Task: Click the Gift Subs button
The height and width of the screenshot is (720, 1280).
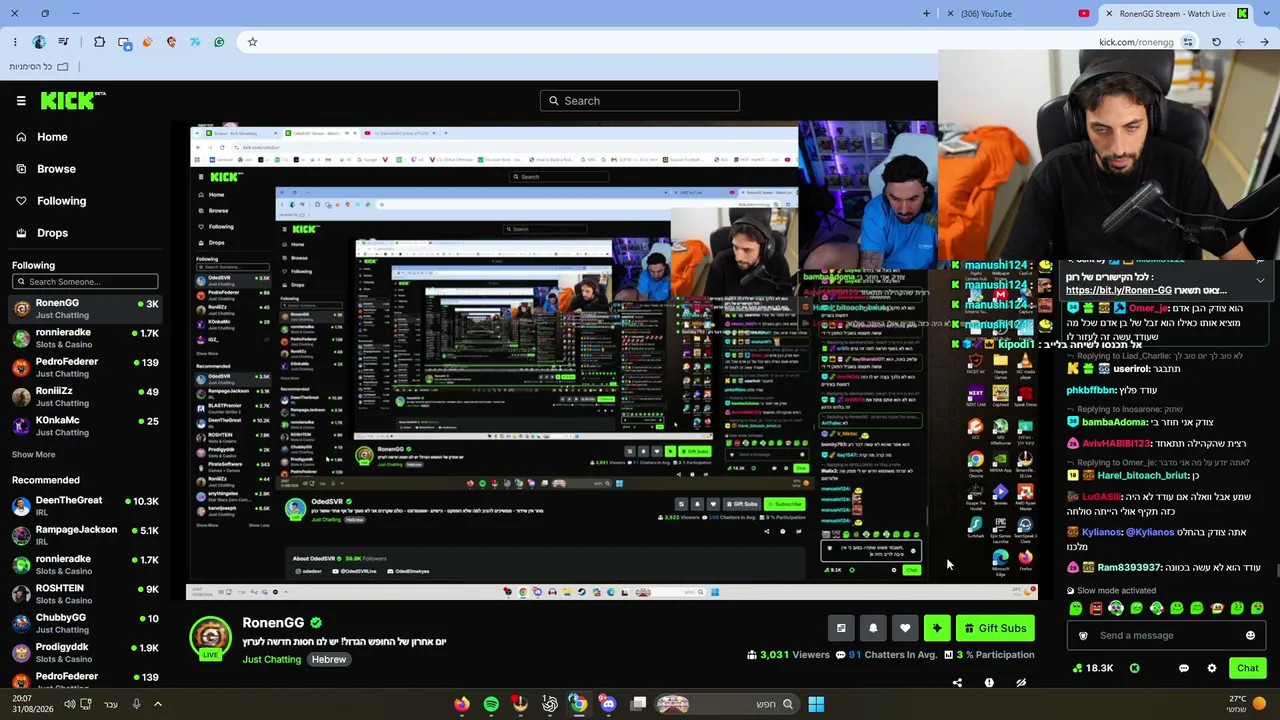Action: [995, 628]
